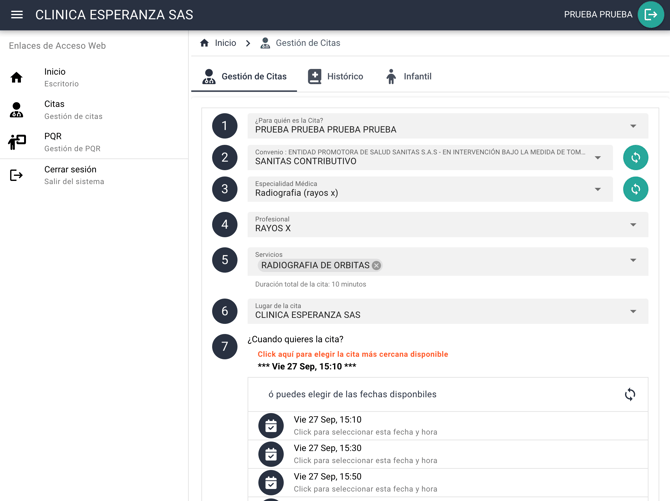
Task: Open Citas in the sidebar
Action: click(x=55, y=109)
